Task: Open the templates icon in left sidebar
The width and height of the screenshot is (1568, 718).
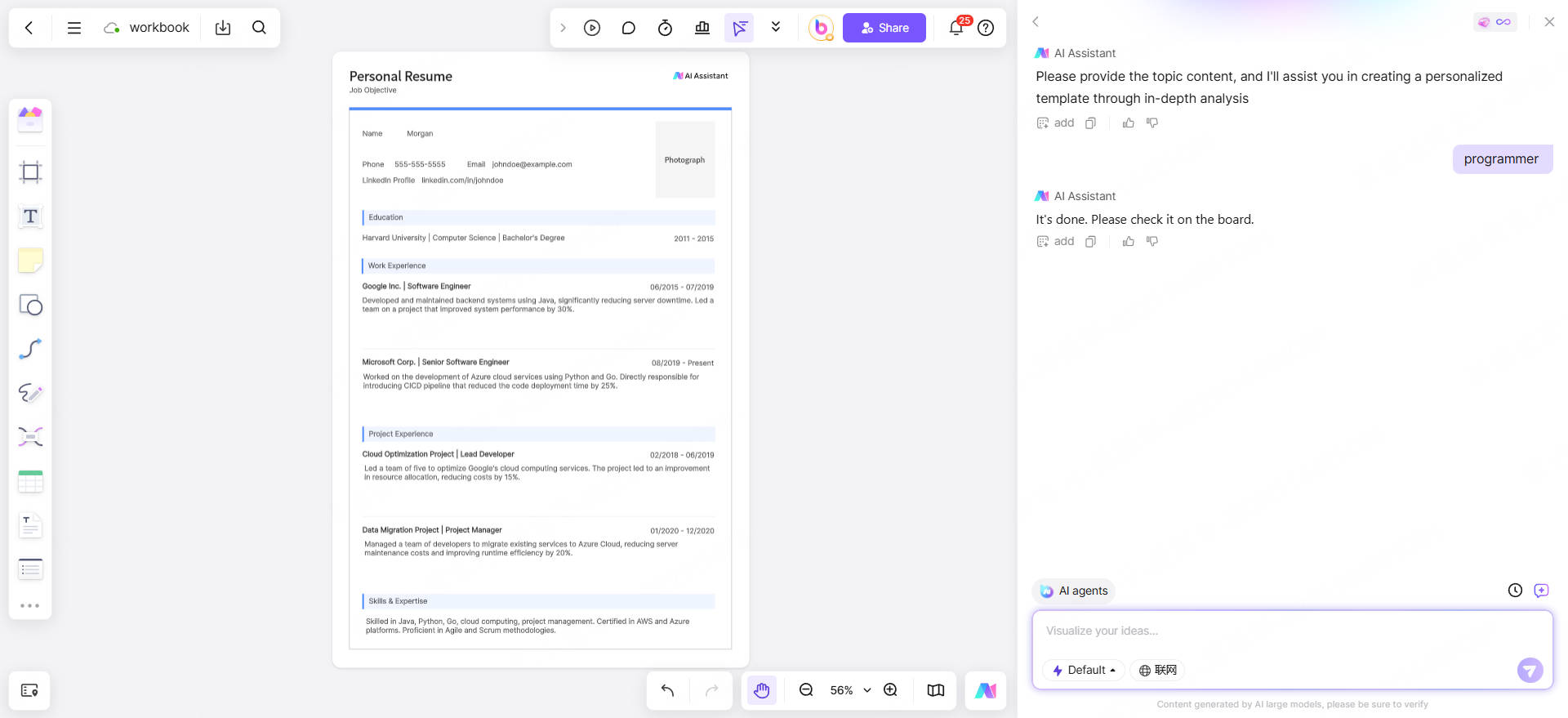Action: click(30, 119)
